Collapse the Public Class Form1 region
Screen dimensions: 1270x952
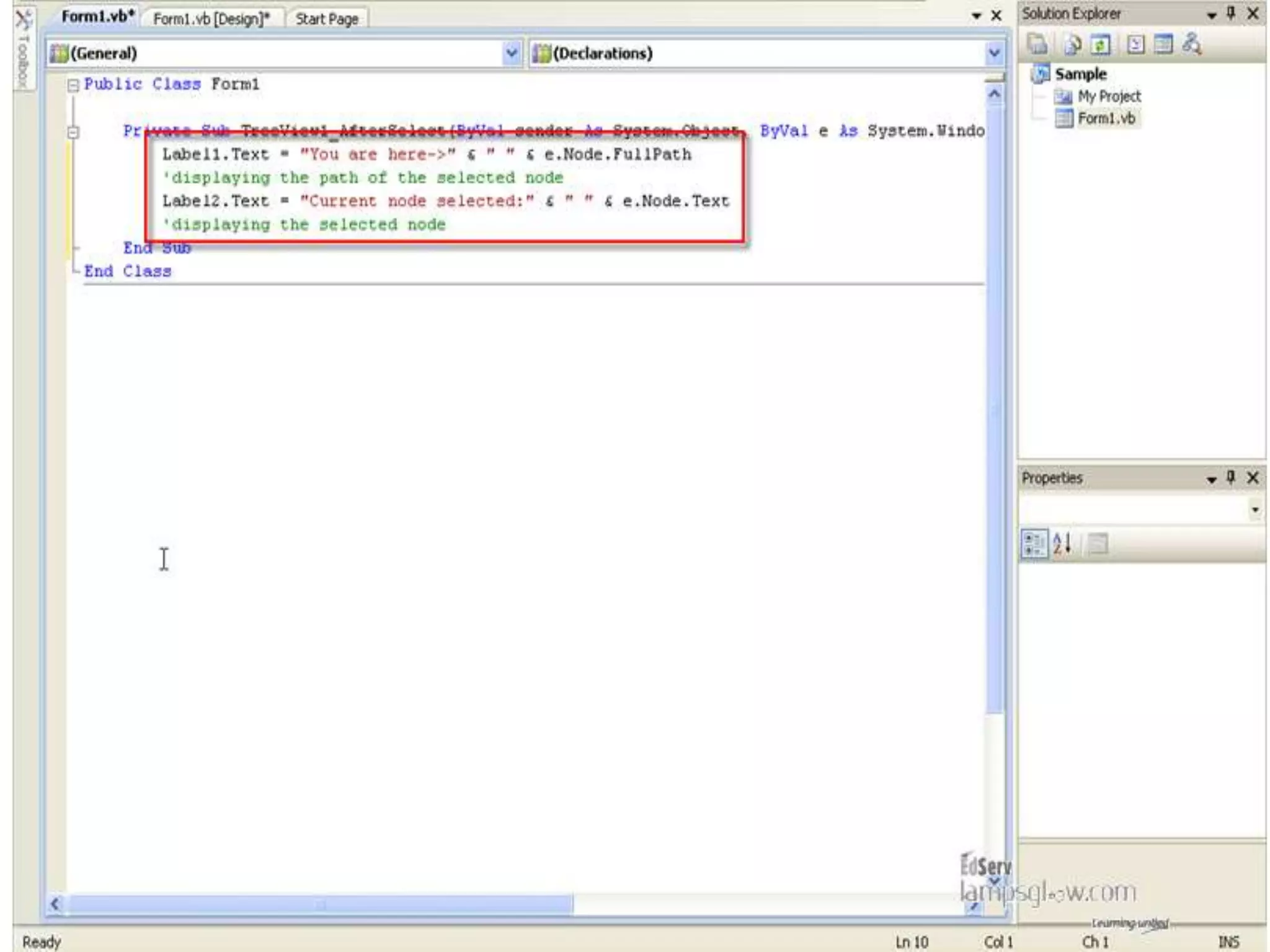point(73,85)
